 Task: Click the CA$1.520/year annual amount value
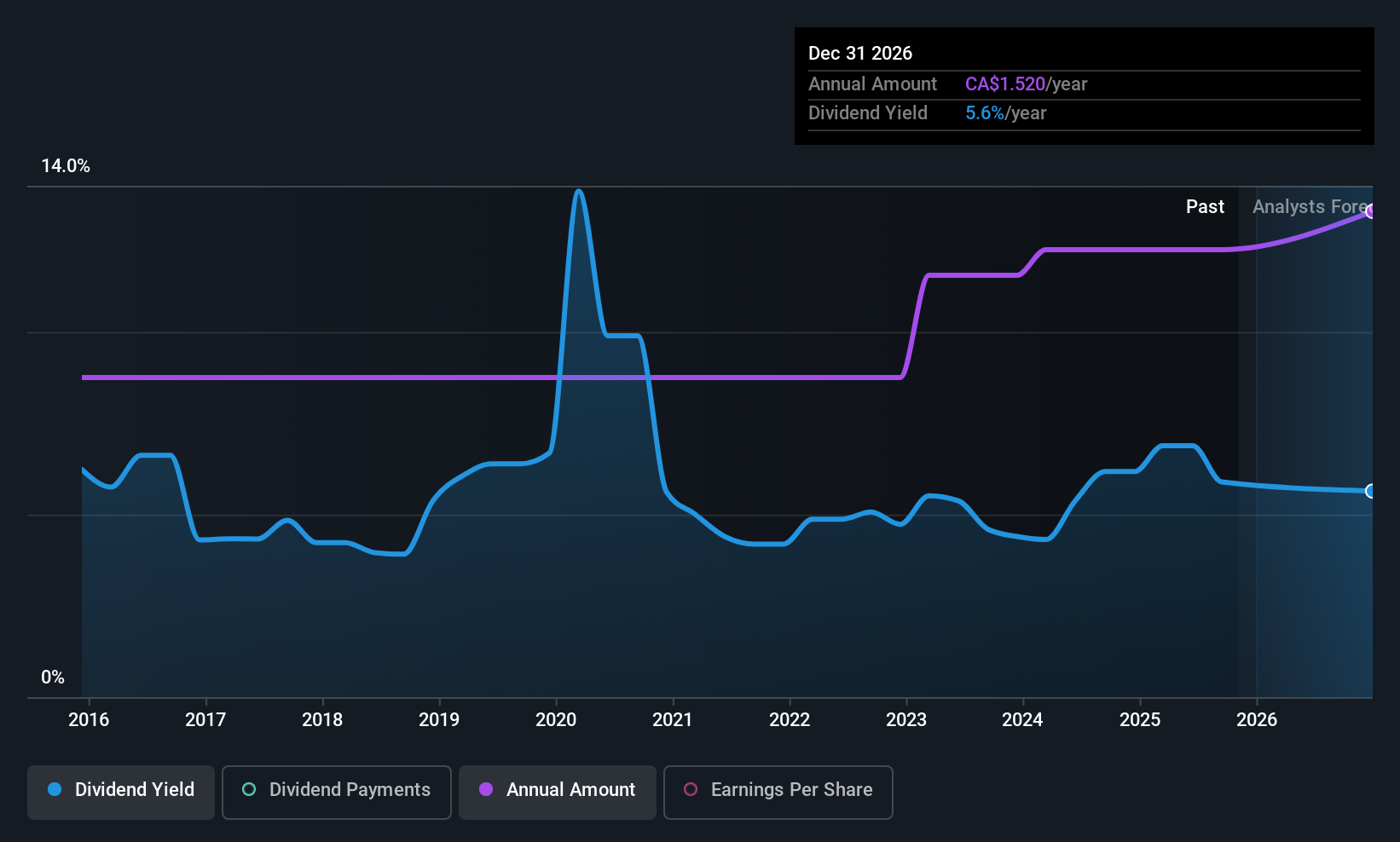click(1026, 84)
